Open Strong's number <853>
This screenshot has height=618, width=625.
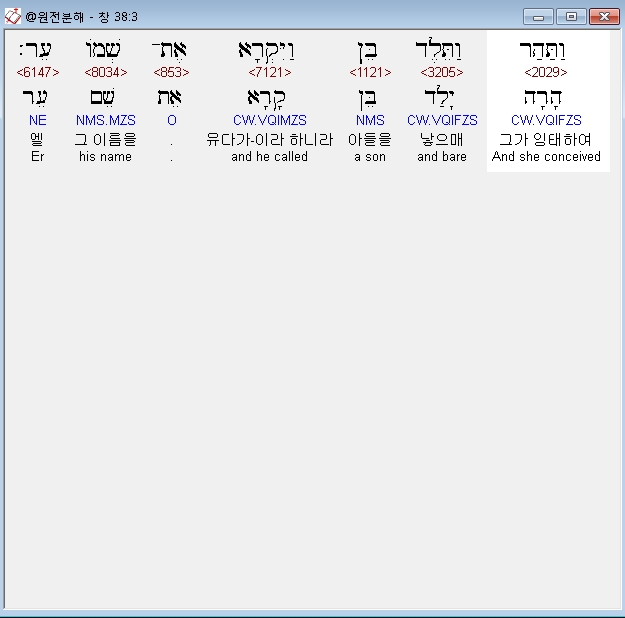[171, 72]
